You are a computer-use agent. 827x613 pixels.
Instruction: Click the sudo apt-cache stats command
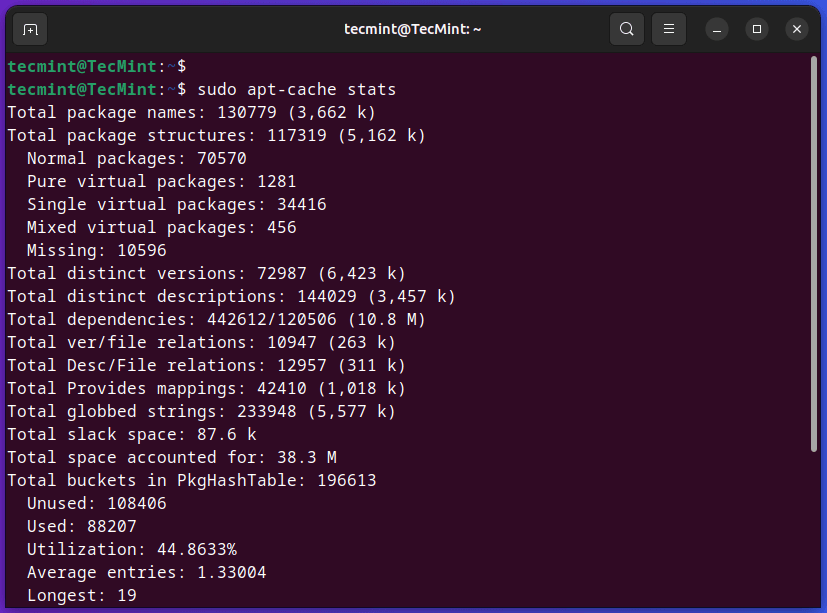(296, 90)
